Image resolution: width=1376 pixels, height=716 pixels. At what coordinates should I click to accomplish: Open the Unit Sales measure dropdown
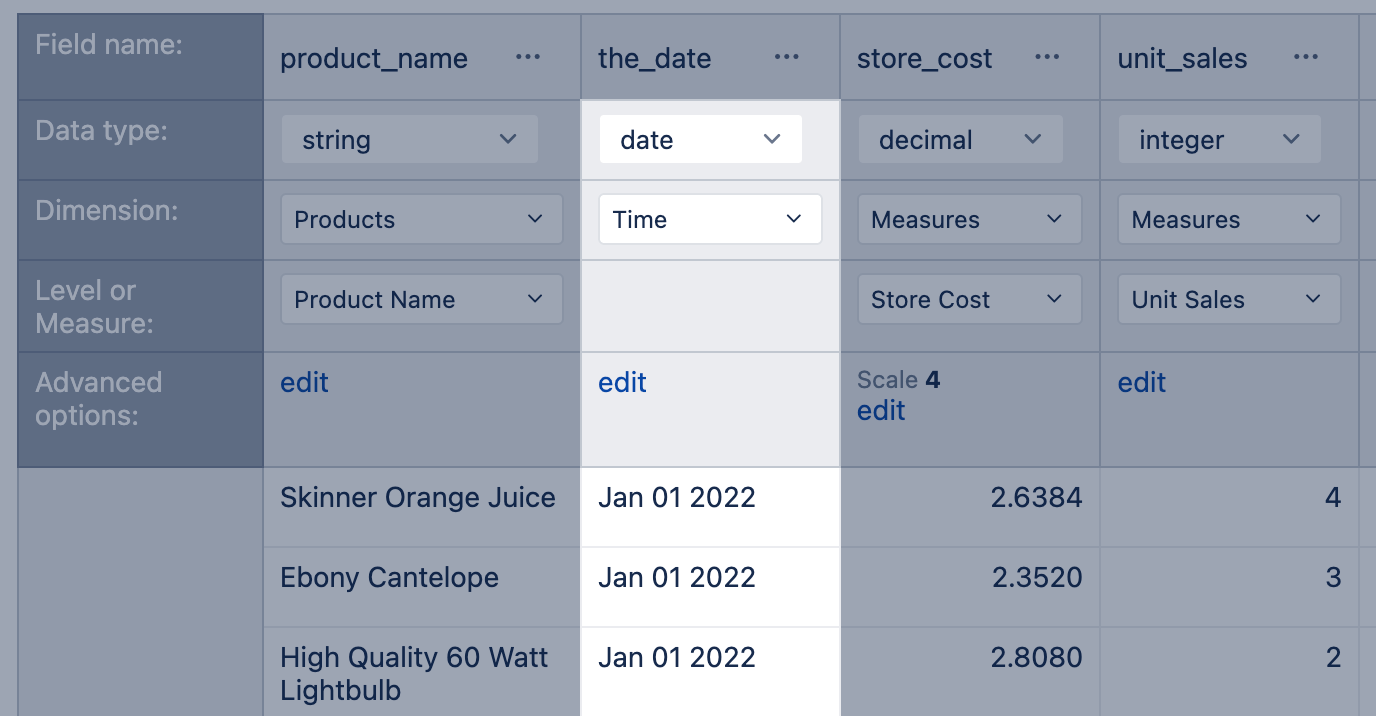pyautogui.click(x=1228, y=300)
